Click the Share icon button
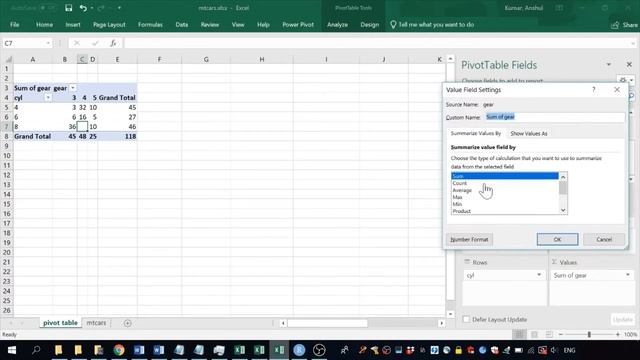 point(624,25)
